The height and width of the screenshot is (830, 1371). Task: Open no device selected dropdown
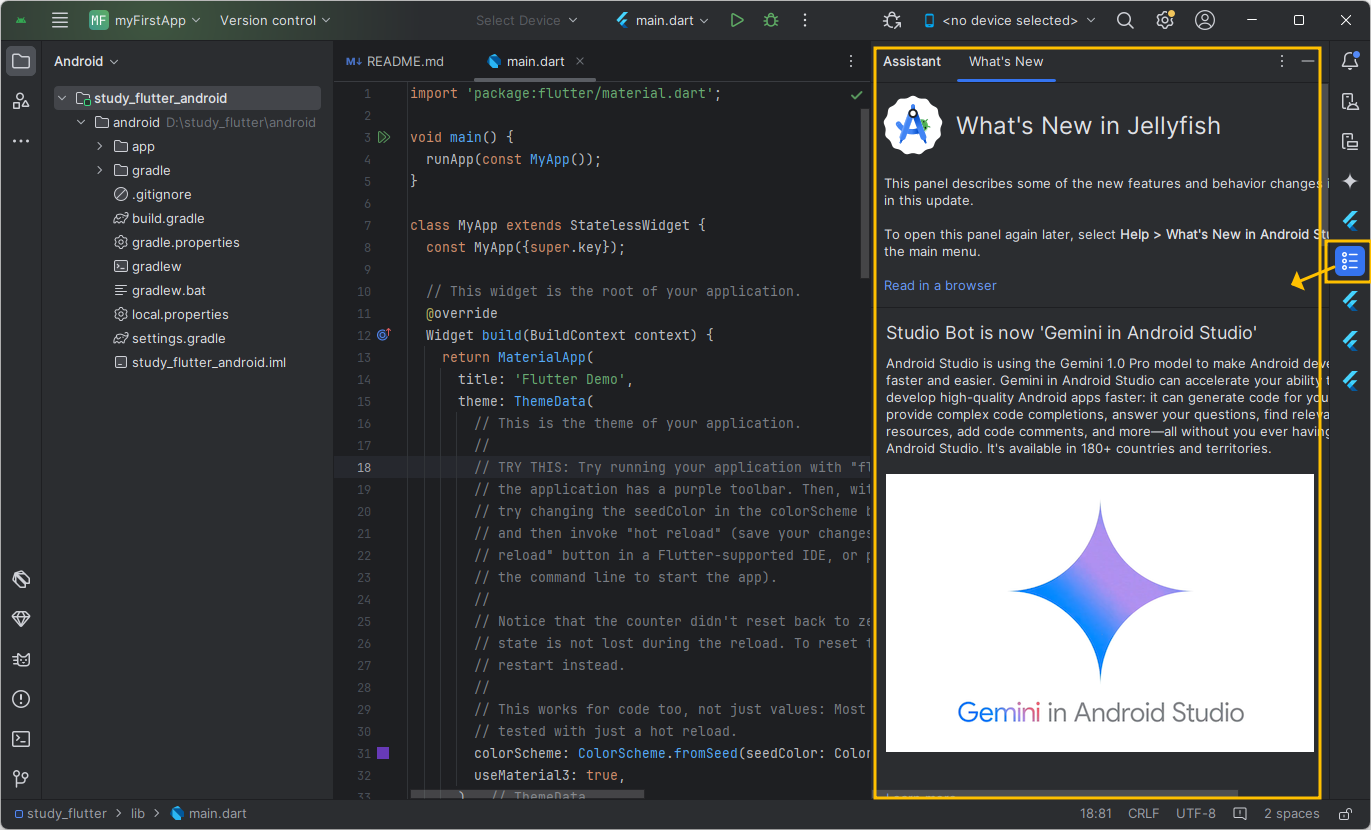[1008, 20]
